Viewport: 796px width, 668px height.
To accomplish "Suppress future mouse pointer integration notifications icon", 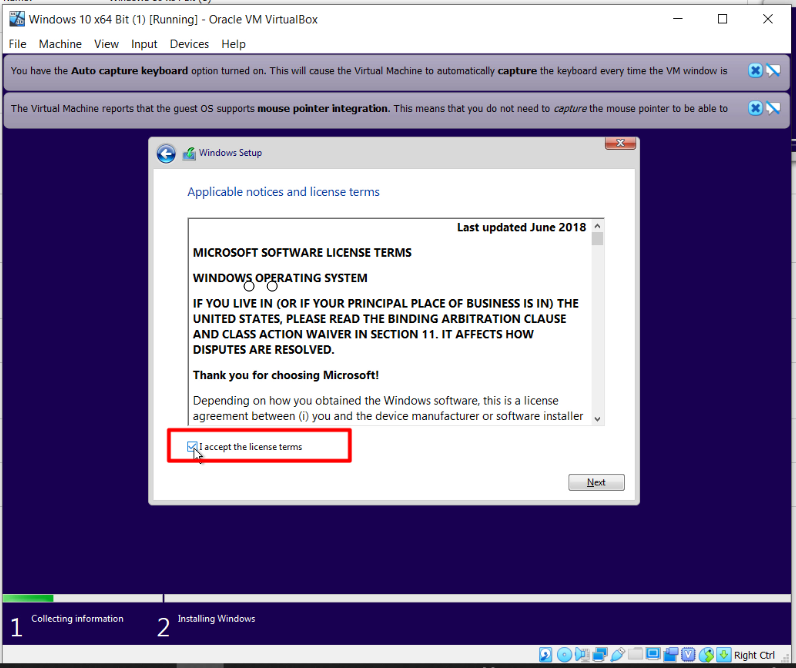I will (773, 108).
